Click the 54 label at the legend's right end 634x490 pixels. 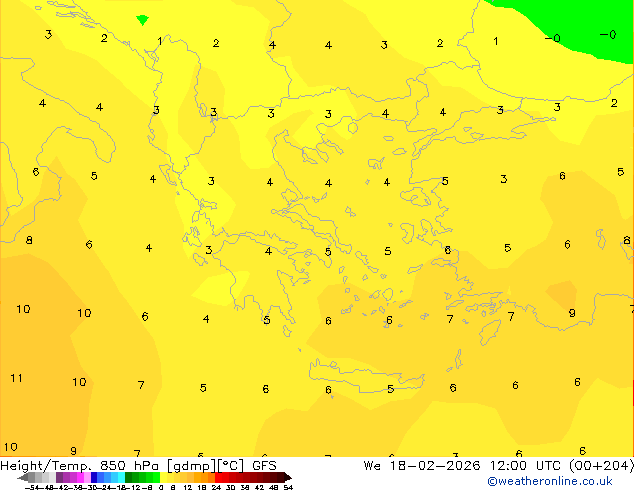coord(288,487)
